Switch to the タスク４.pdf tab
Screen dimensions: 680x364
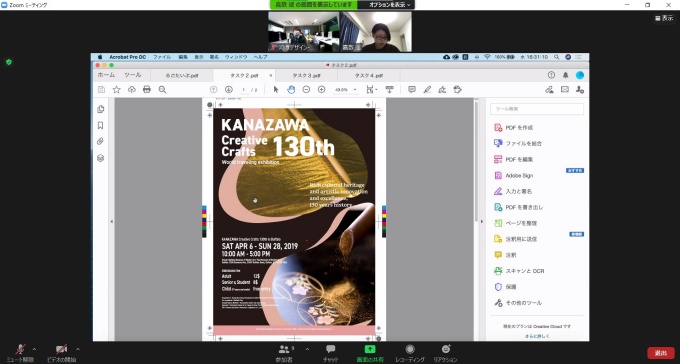pyautogui.click(x=369, y=75)
